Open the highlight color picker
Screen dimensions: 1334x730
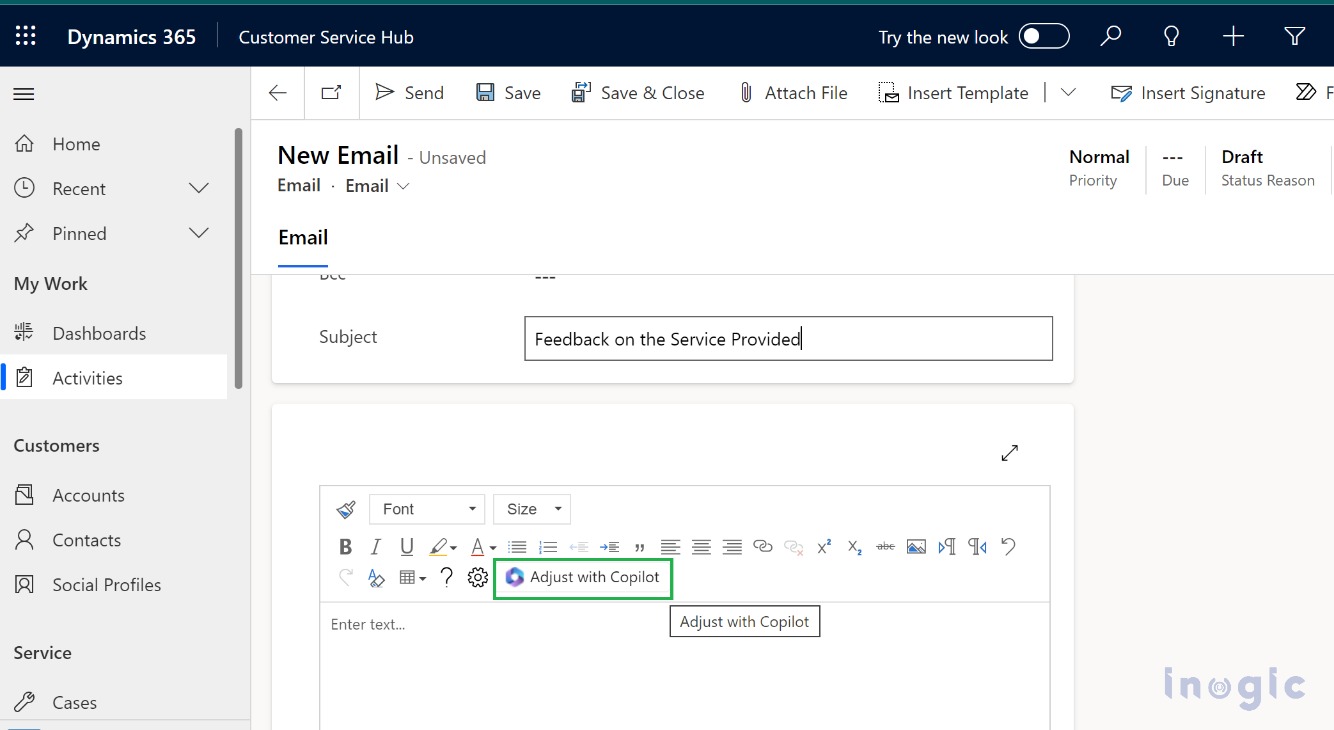pyautogui.click(x=443, y=547)
